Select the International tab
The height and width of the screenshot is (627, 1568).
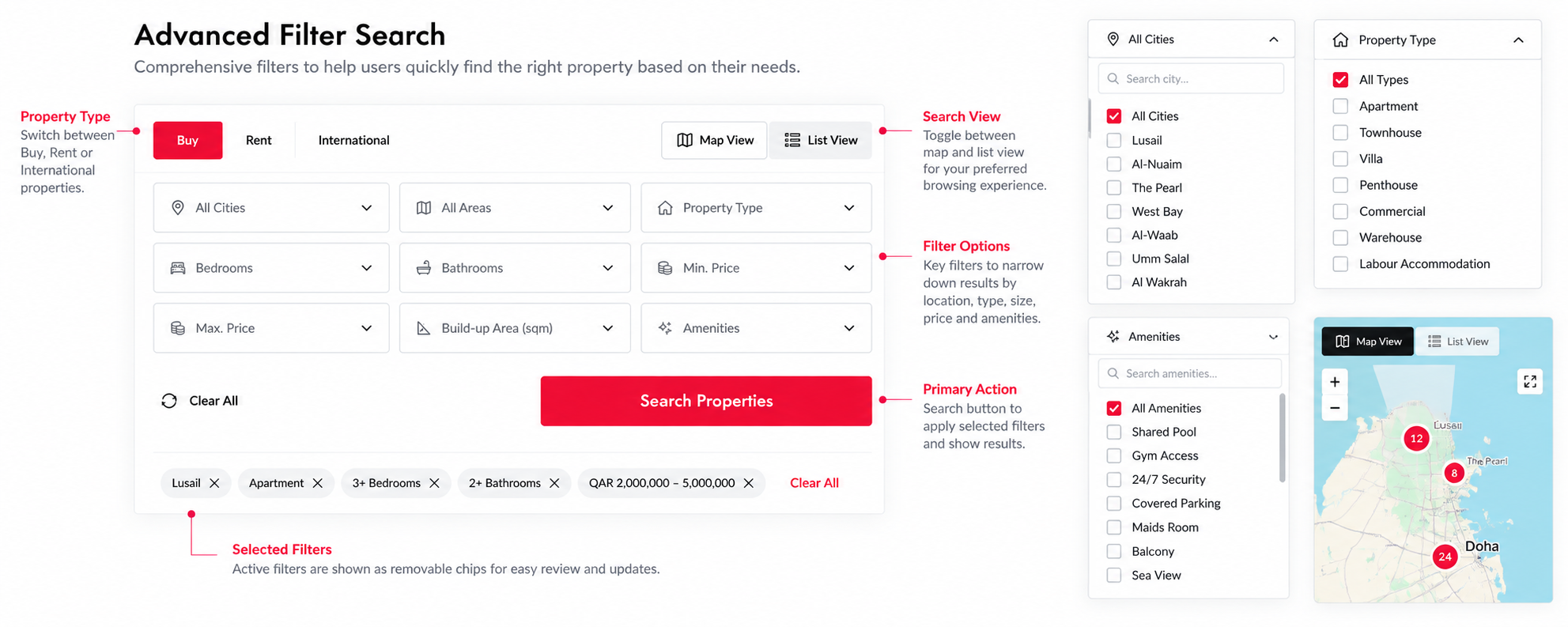(353, 140)
